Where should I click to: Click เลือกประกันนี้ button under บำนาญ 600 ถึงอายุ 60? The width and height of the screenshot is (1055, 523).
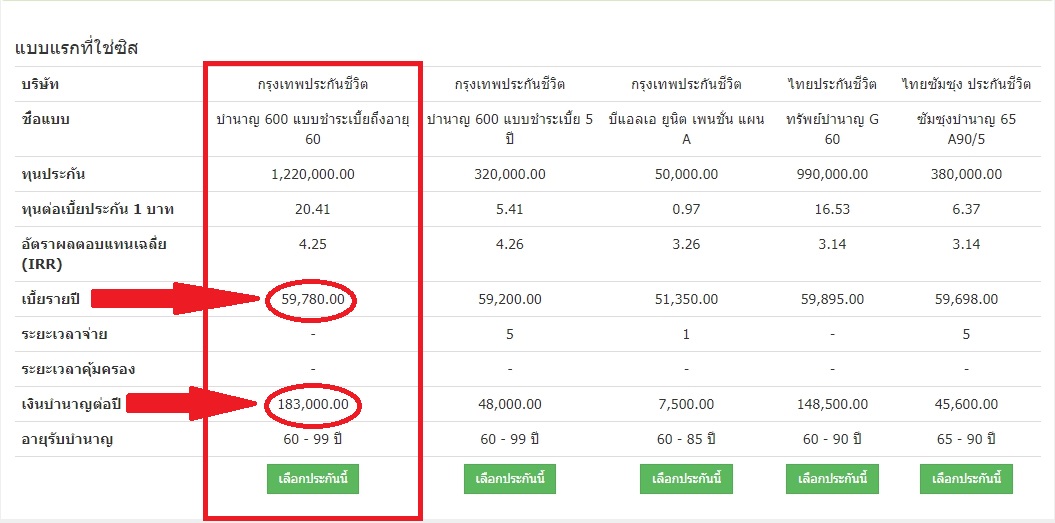pyautogui.click(x=313, y=478)
